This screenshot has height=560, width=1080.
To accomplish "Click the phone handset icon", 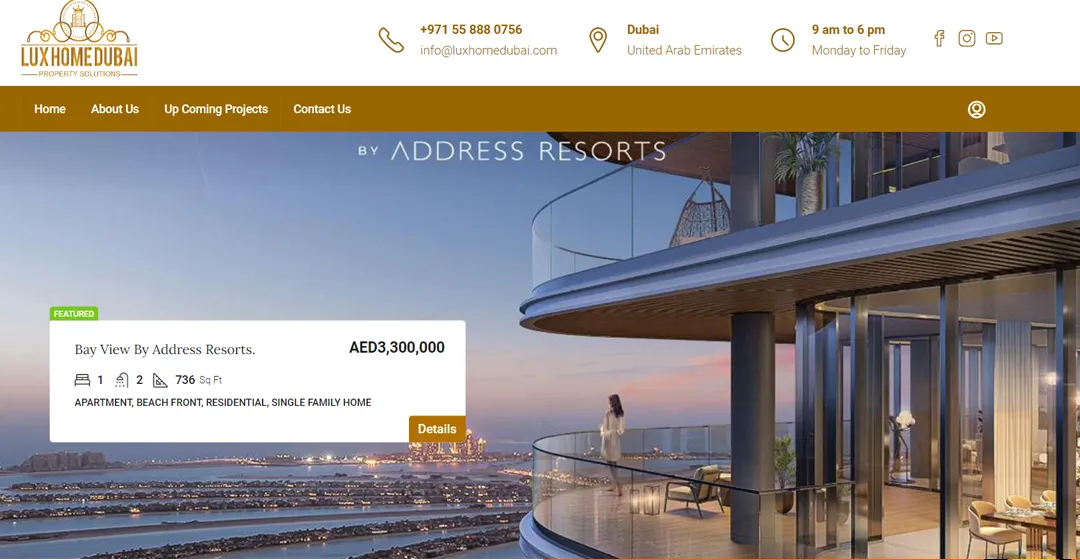I will [x=391, y=40].
